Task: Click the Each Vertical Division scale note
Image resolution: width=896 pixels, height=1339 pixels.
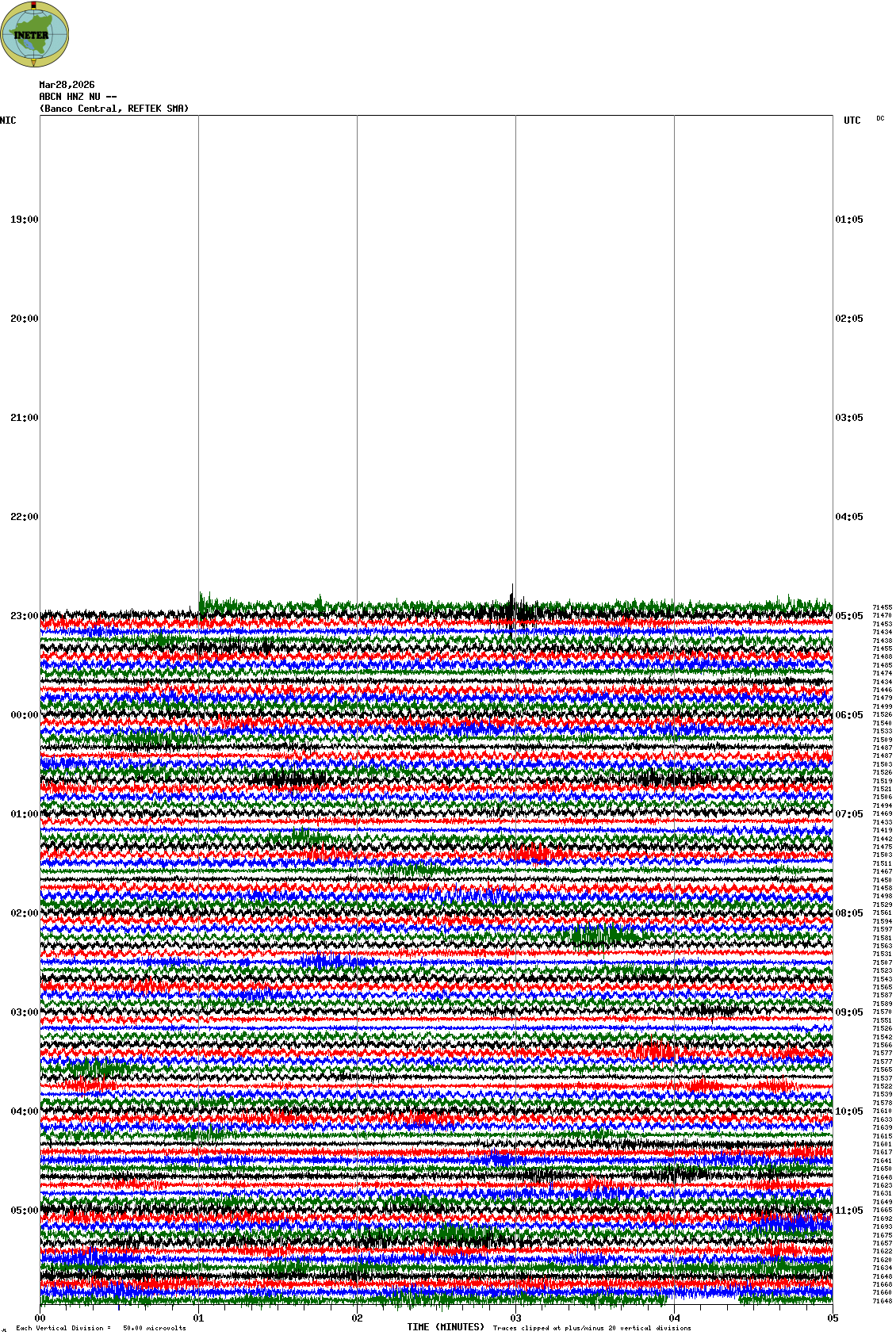Action: tap(101, 1328)
